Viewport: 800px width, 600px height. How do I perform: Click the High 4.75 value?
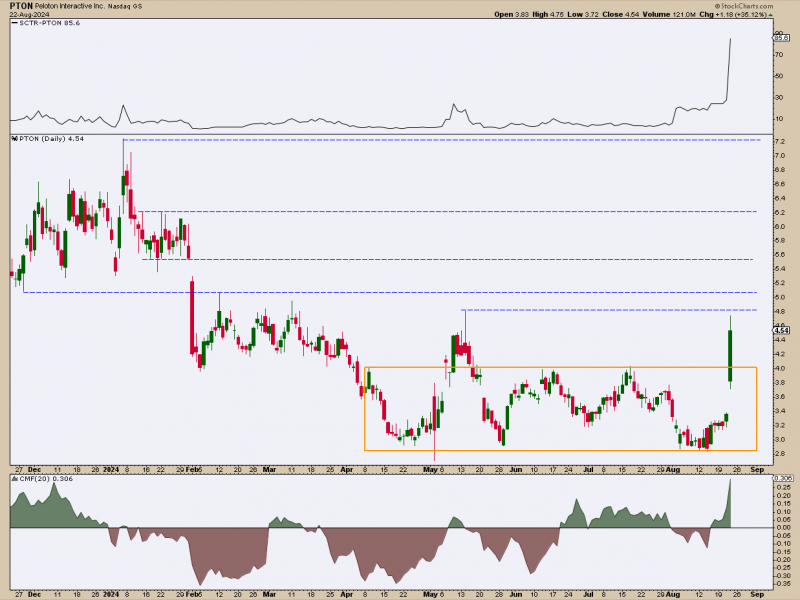click(548, 14)
